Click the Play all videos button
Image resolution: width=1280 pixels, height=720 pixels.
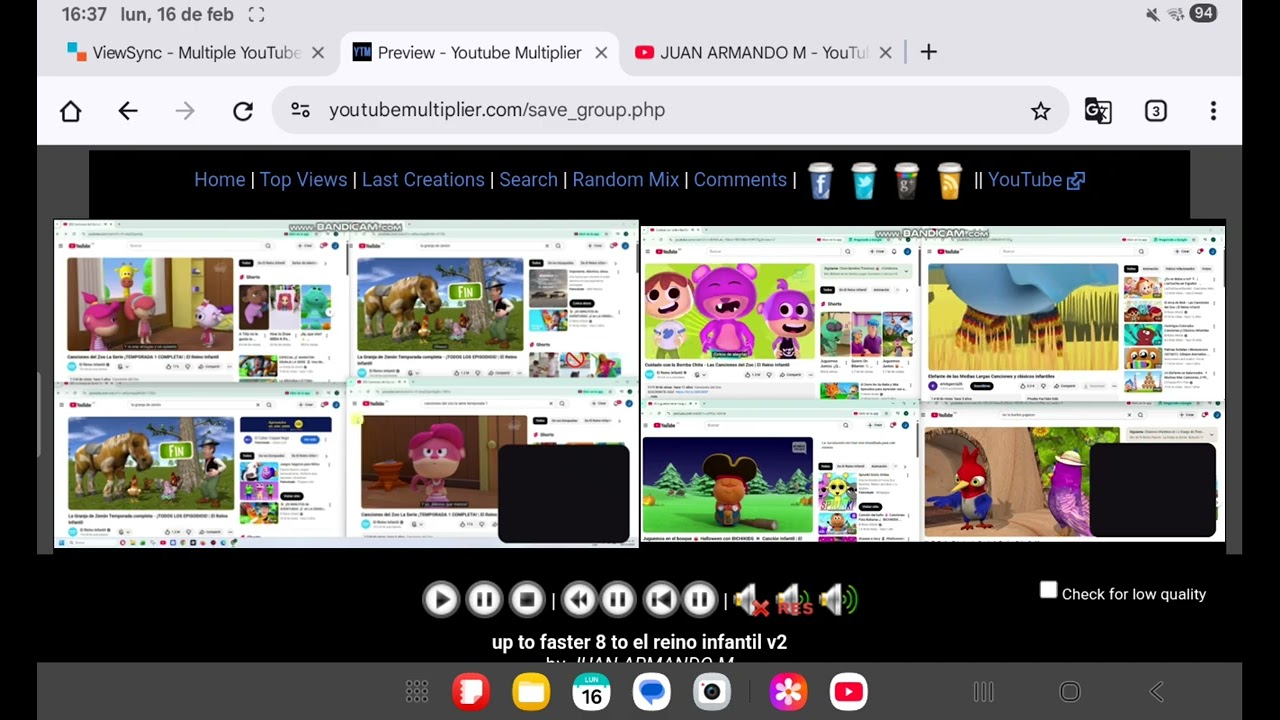click(x=440, y=599)
